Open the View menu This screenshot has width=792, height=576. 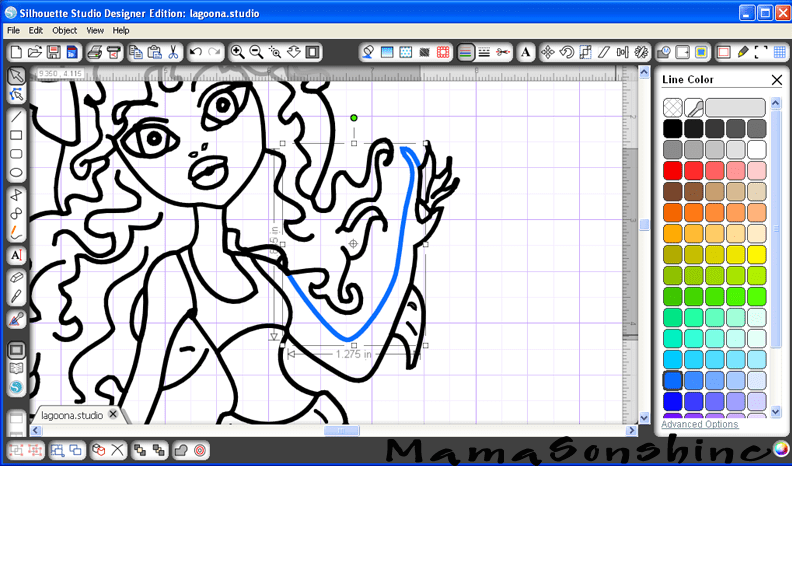tap(95, 30)
